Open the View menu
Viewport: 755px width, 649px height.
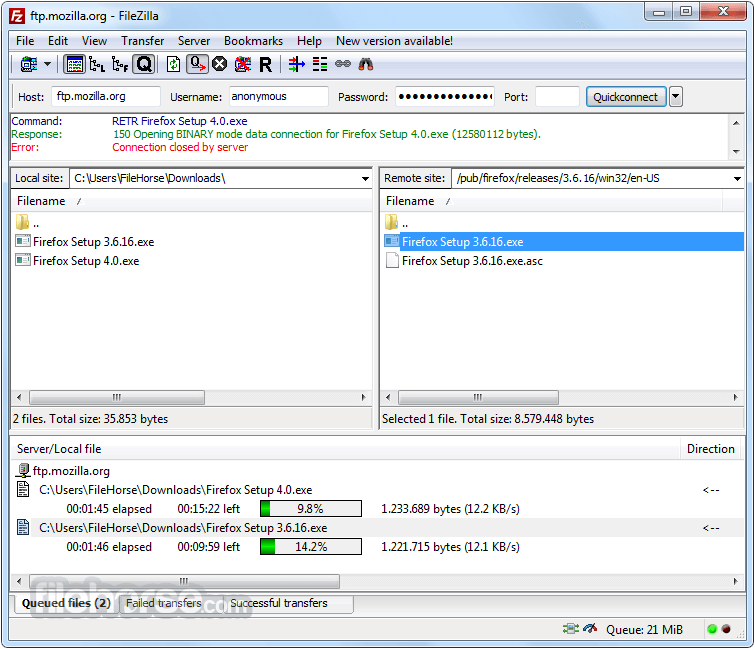click(x=94, y=41)
